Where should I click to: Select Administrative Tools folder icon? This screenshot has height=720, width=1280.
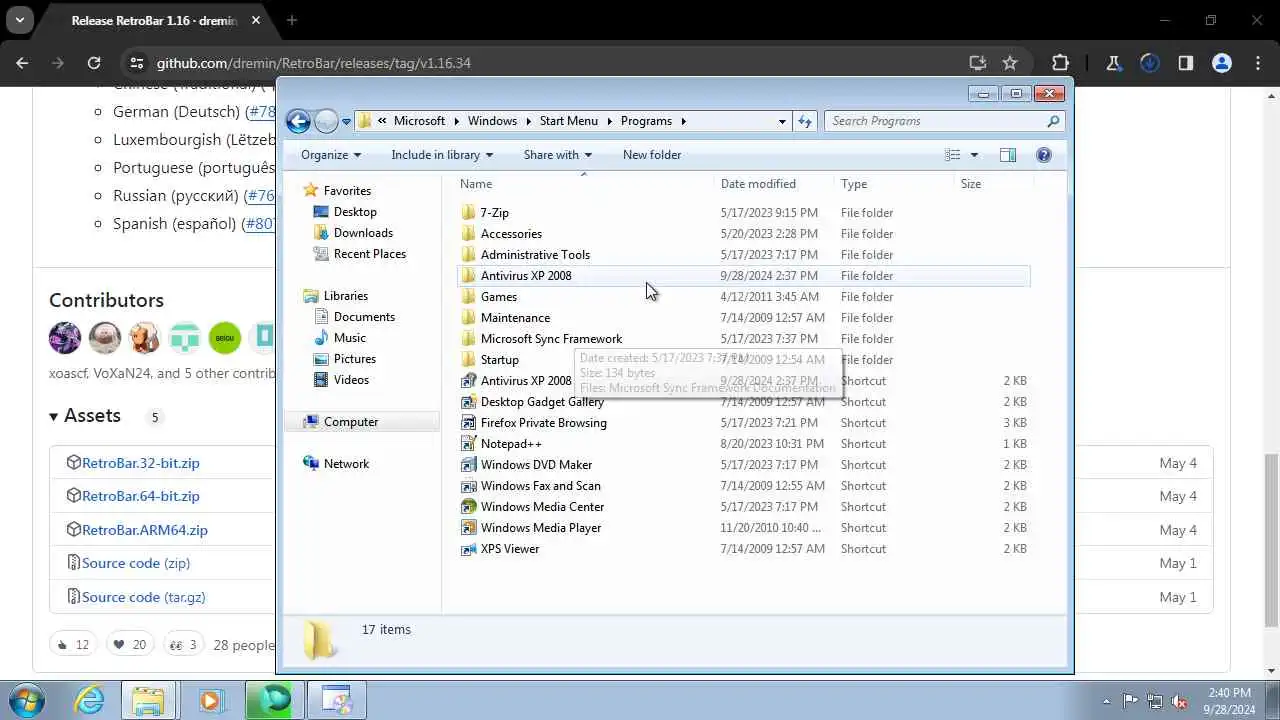[x=468, y=255]
